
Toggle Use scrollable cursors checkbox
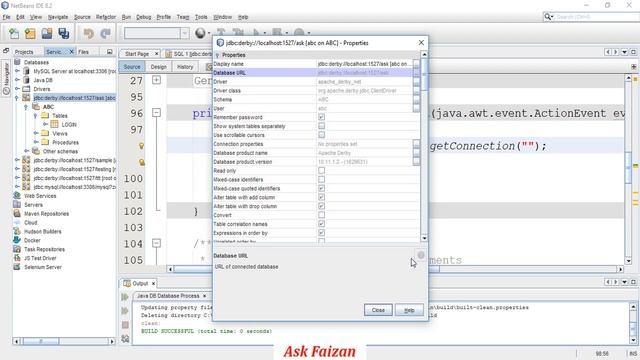point(322,135)
